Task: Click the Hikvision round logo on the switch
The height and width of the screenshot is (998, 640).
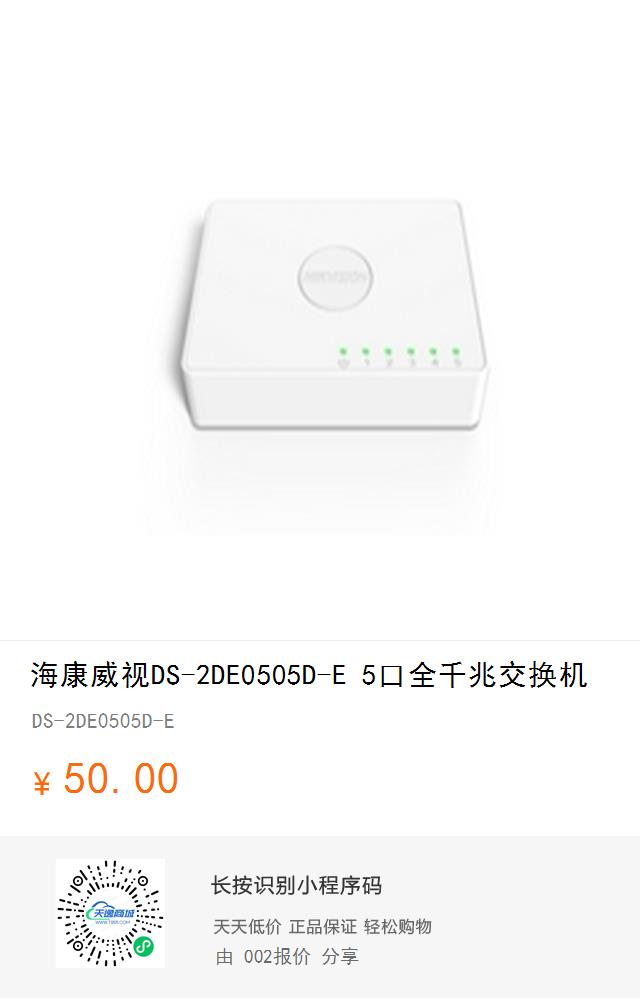Action: click(335, 278)
